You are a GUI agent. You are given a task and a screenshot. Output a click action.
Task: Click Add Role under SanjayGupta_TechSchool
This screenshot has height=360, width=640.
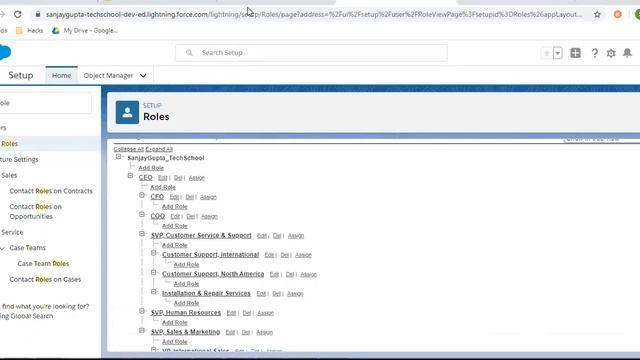point(151,168)
